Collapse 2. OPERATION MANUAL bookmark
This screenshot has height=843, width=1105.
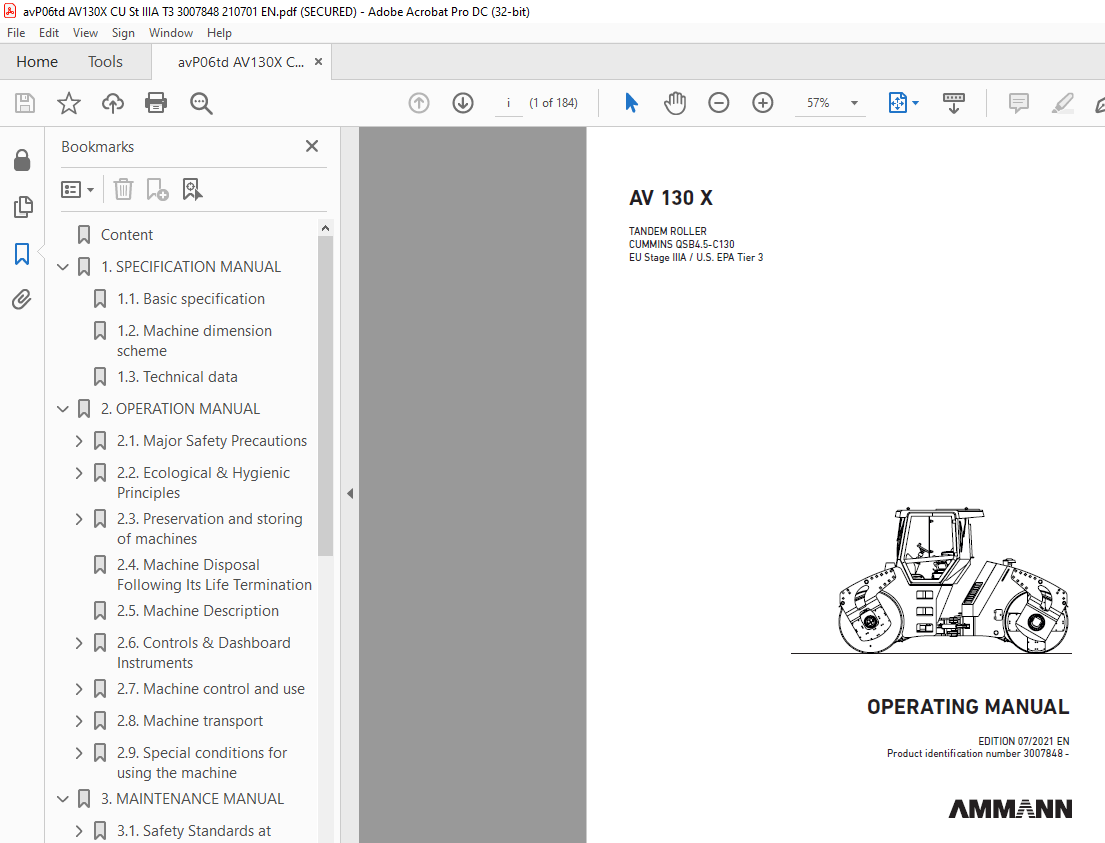63,409
